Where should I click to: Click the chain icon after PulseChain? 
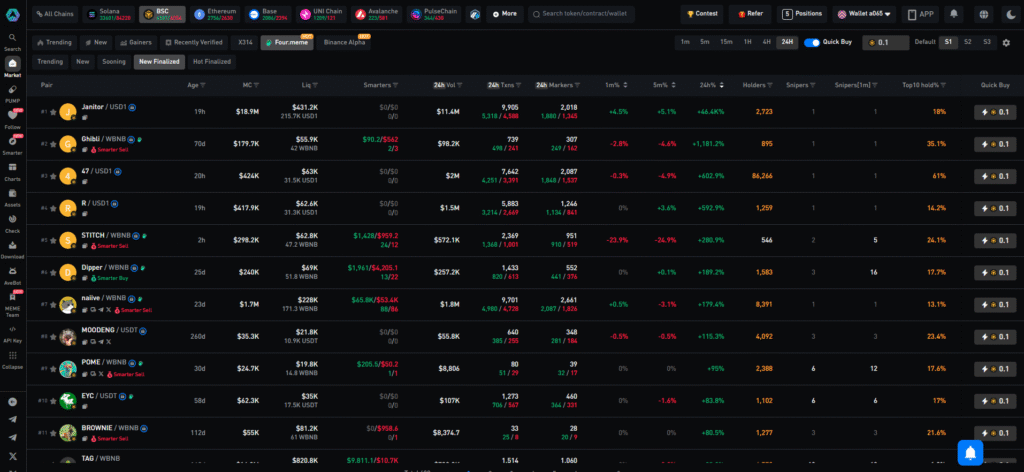474,14
